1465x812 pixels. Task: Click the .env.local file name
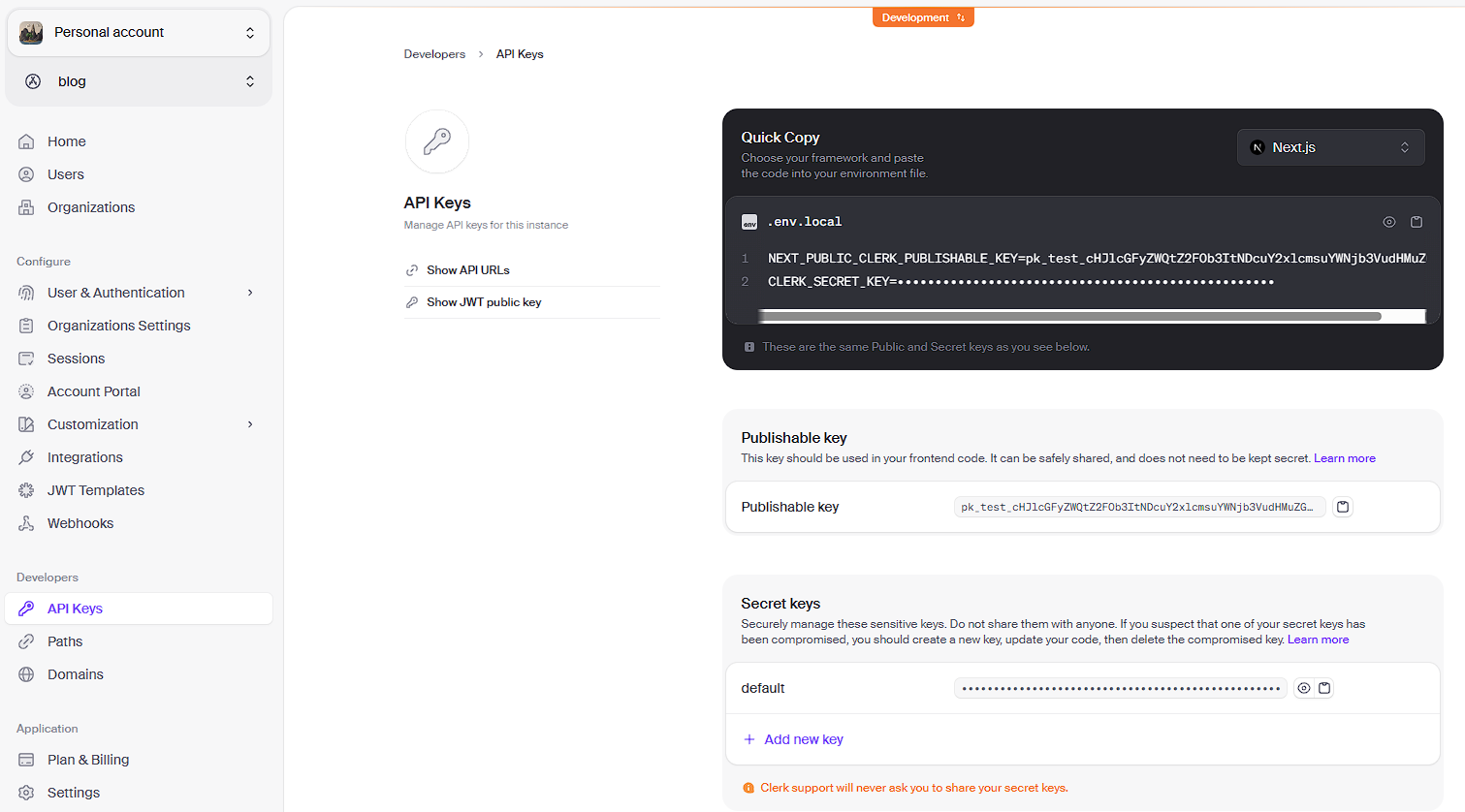tap(805, 222)
